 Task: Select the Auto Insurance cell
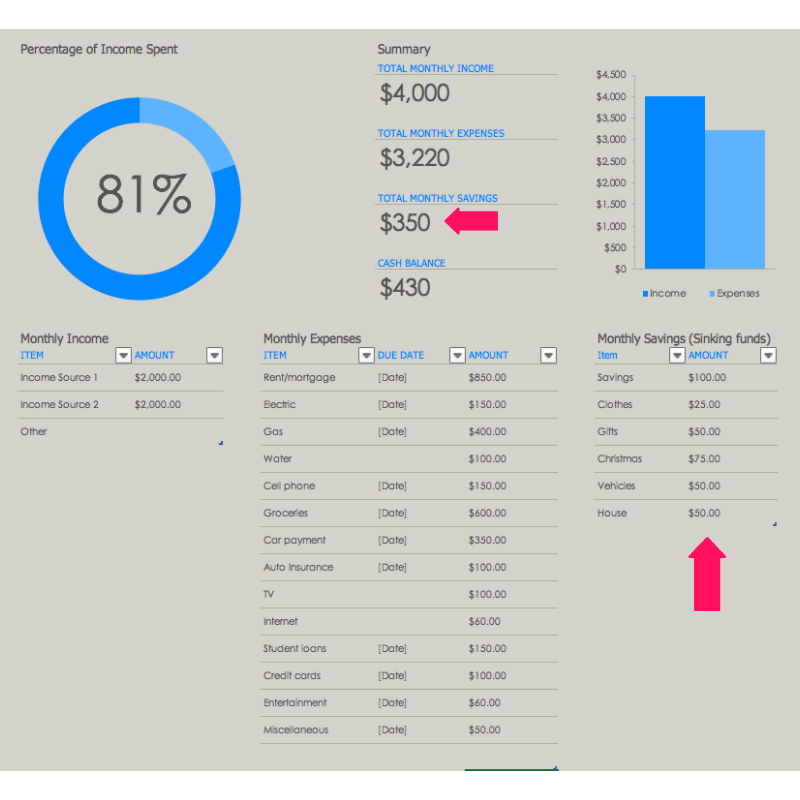click(298, 567)
